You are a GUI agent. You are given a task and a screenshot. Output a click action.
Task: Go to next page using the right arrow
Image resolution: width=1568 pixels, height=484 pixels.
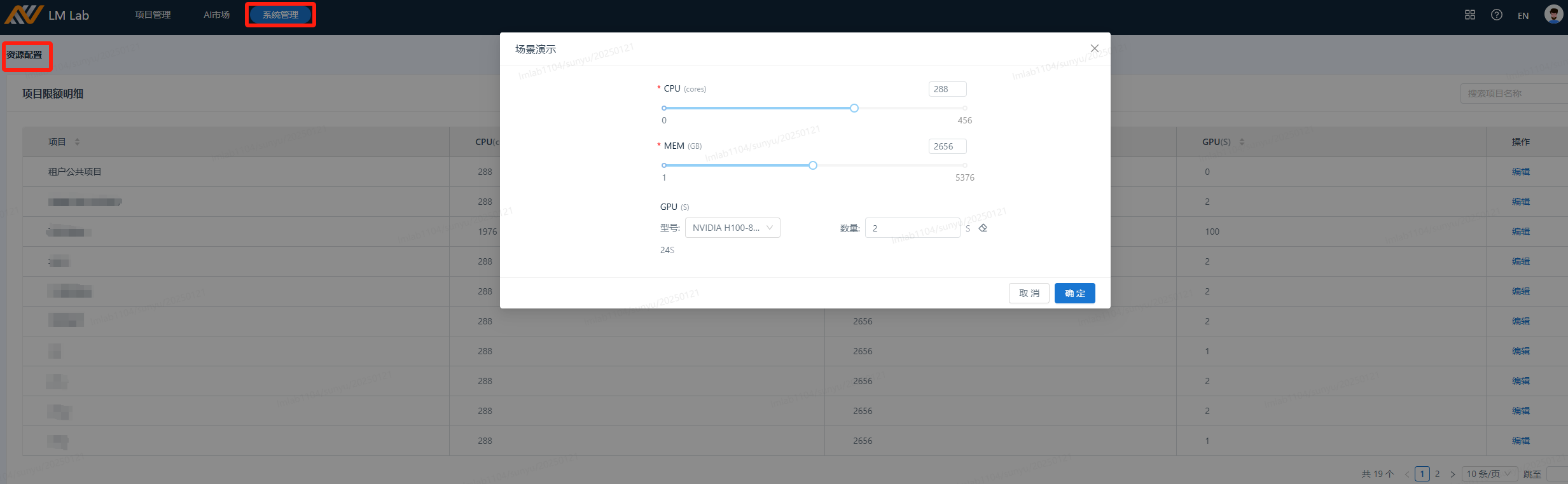pos(1452,474)
